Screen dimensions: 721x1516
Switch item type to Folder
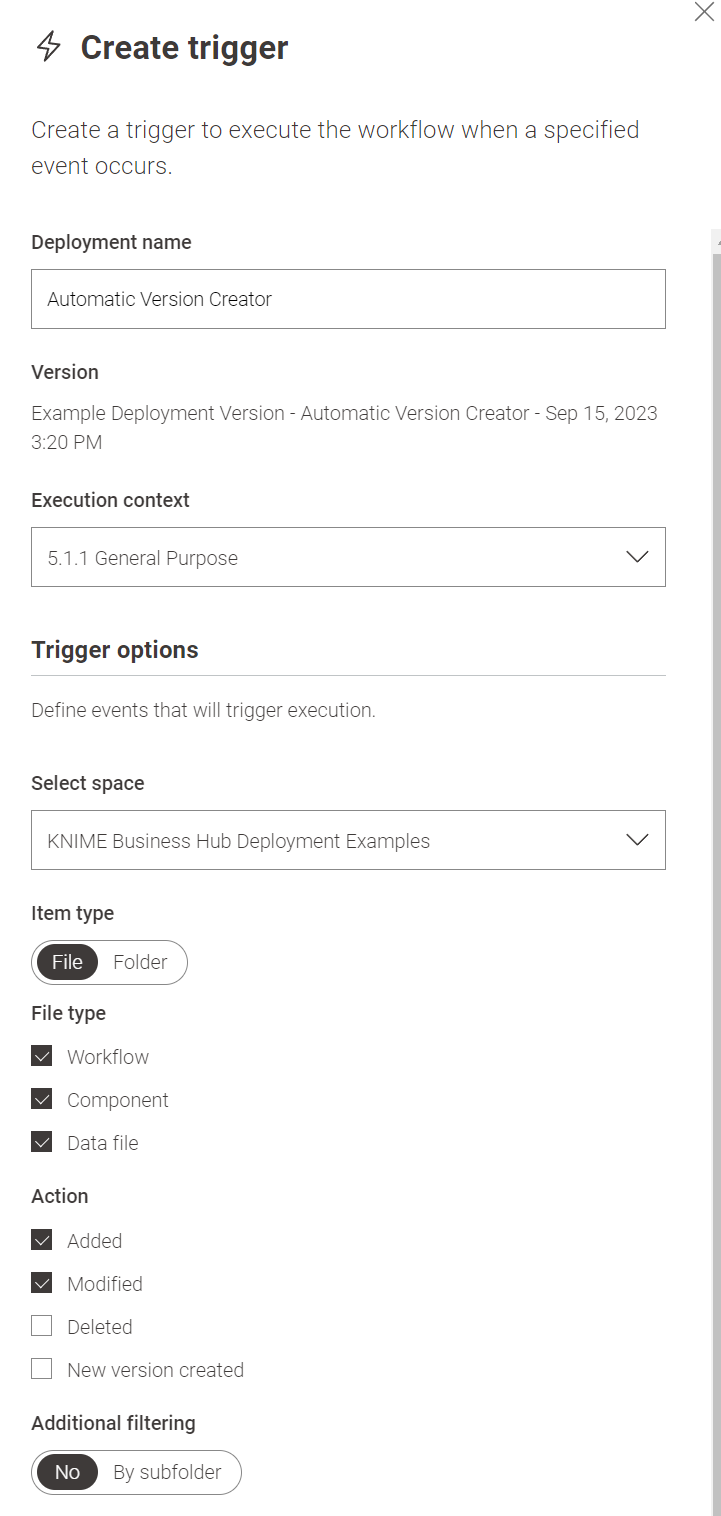click(140, 962)
